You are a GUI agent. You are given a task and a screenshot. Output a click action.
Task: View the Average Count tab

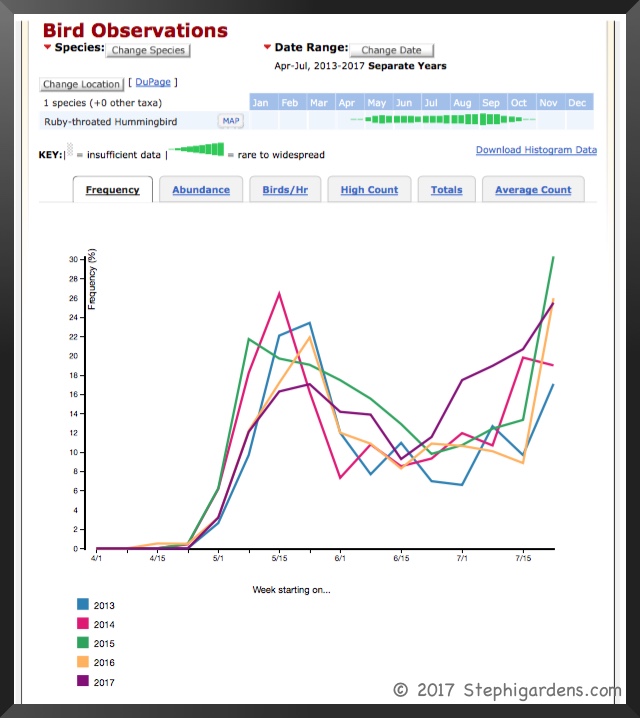533,190
